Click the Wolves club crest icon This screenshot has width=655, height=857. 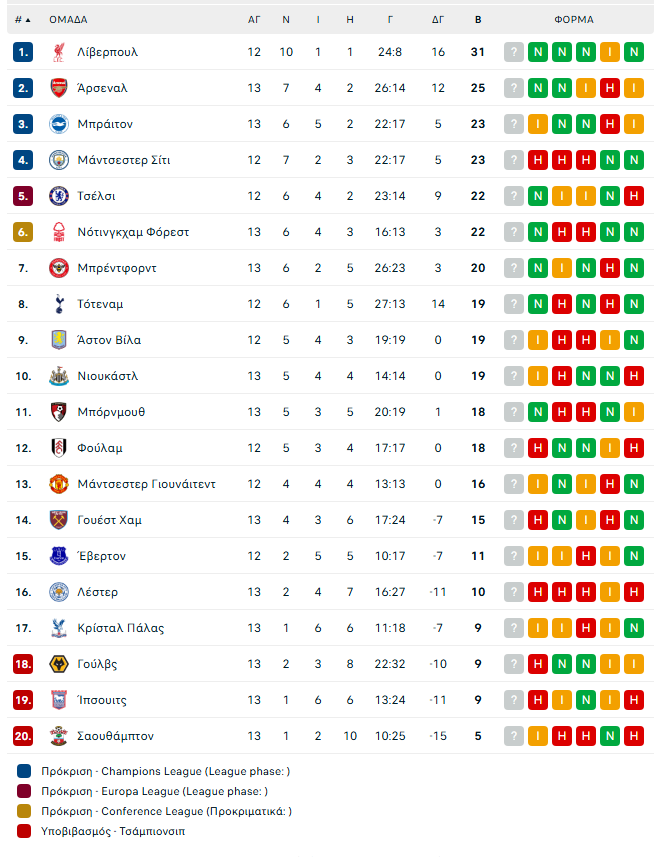(x=58, y=664)
